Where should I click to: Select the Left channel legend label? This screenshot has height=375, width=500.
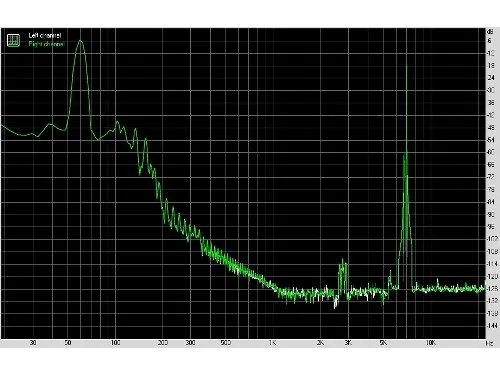click(45, 35)
